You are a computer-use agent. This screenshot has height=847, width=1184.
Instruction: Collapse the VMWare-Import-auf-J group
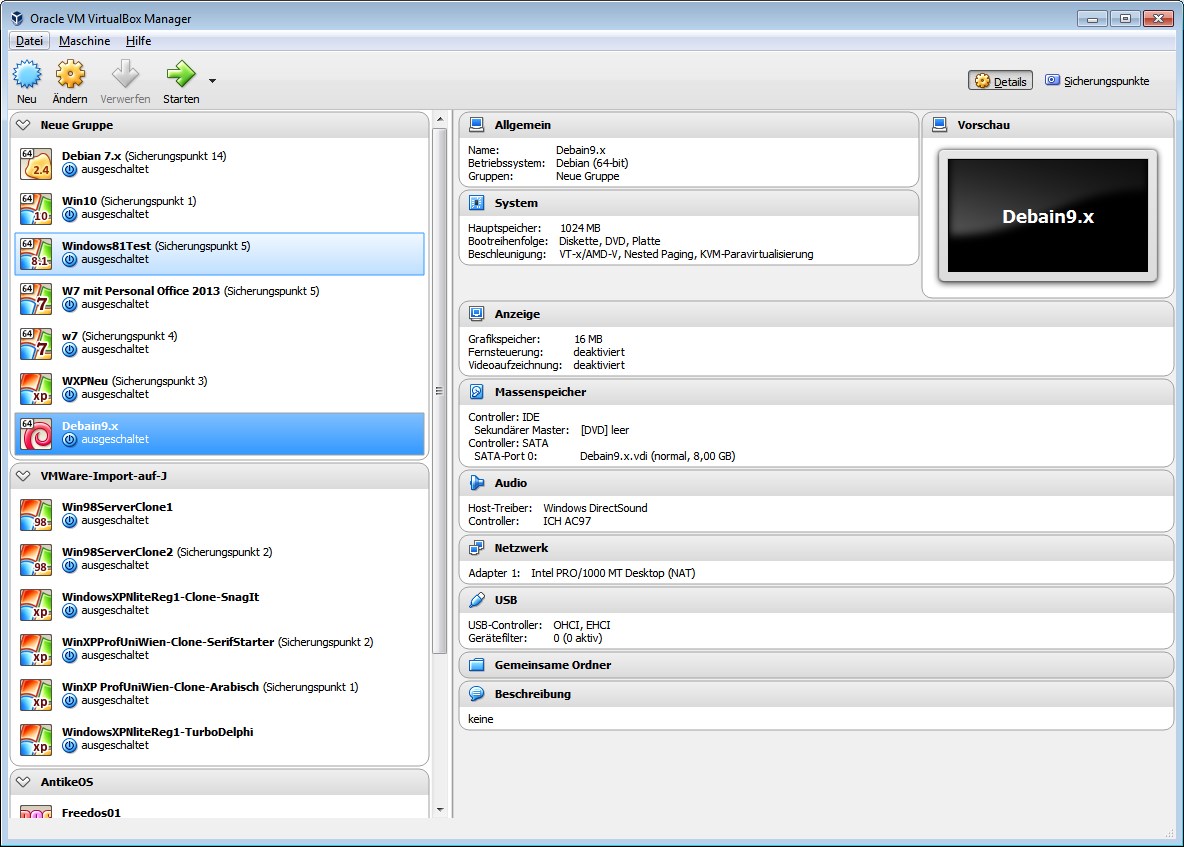(24, 476)
